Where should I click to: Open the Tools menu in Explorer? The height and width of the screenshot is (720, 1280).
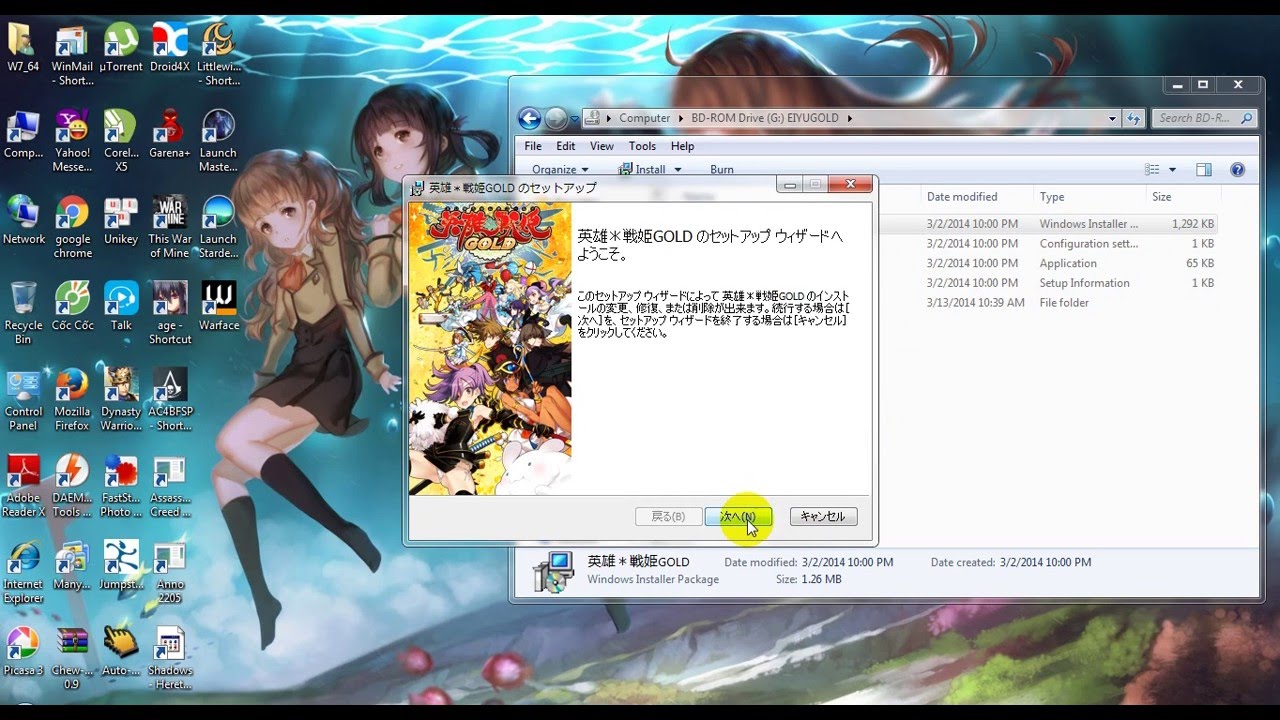pyautogui.click(x=642, y=146)
